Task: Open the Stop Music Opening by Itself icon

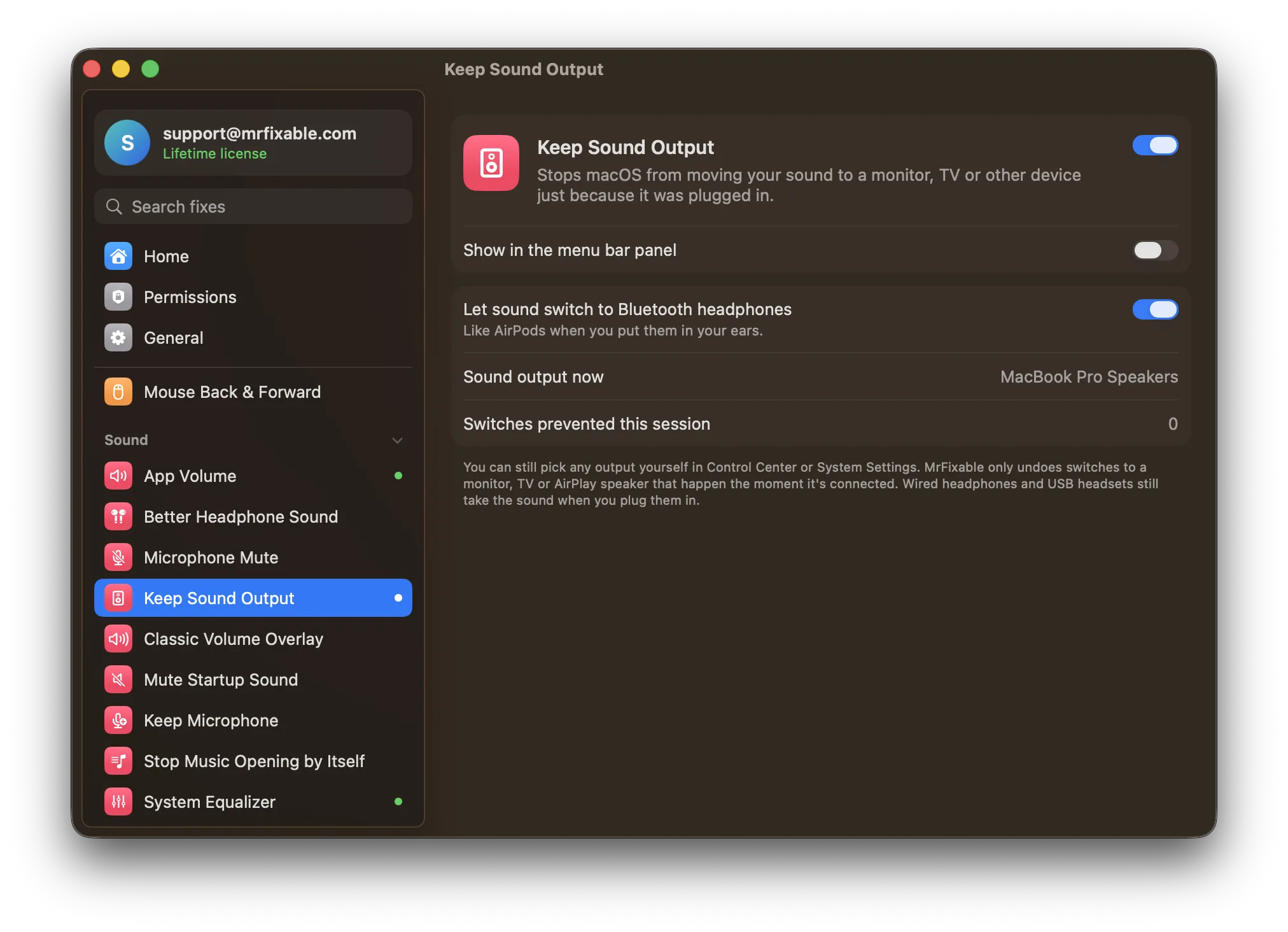Action: (x=118, y=761)
